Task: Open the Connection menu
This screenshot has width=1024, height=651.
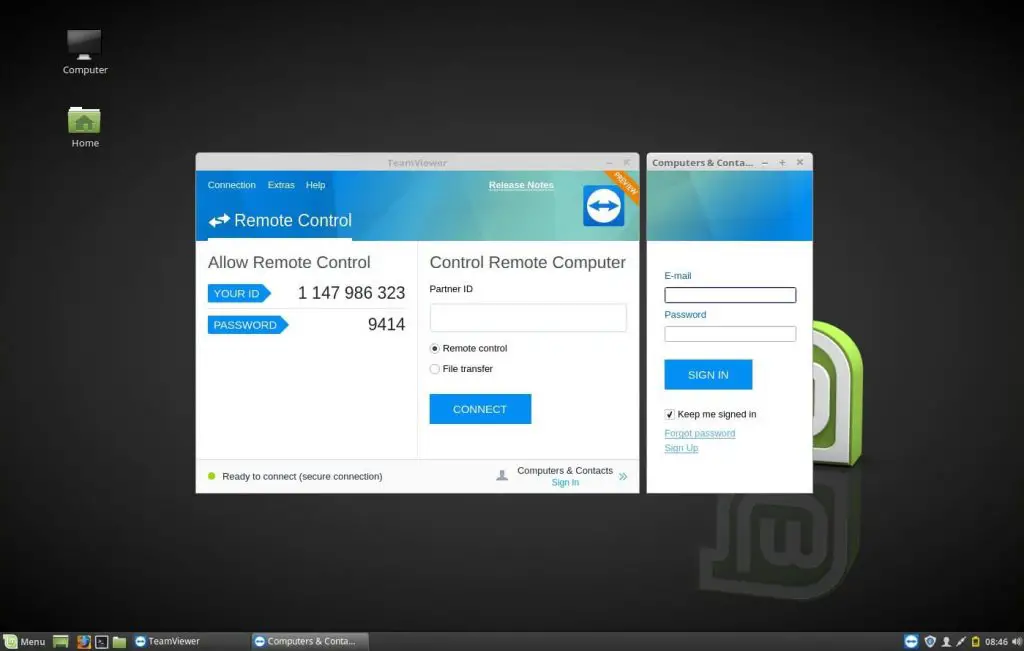Action: (232, 185)
